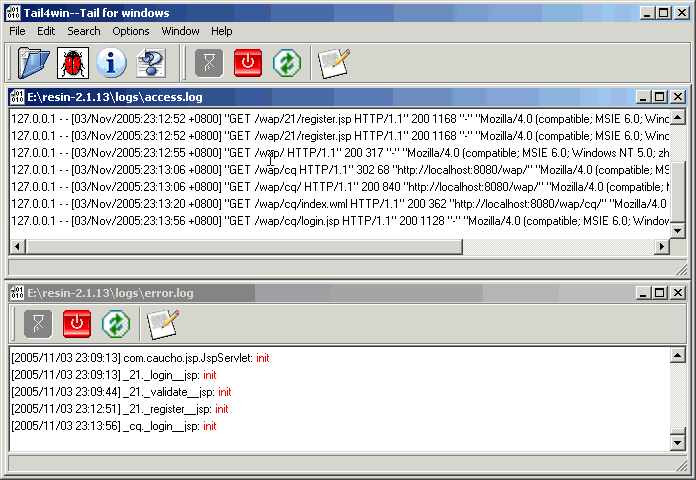
Task: Click access.log scroll up arrow
Action: click(677, 117)
